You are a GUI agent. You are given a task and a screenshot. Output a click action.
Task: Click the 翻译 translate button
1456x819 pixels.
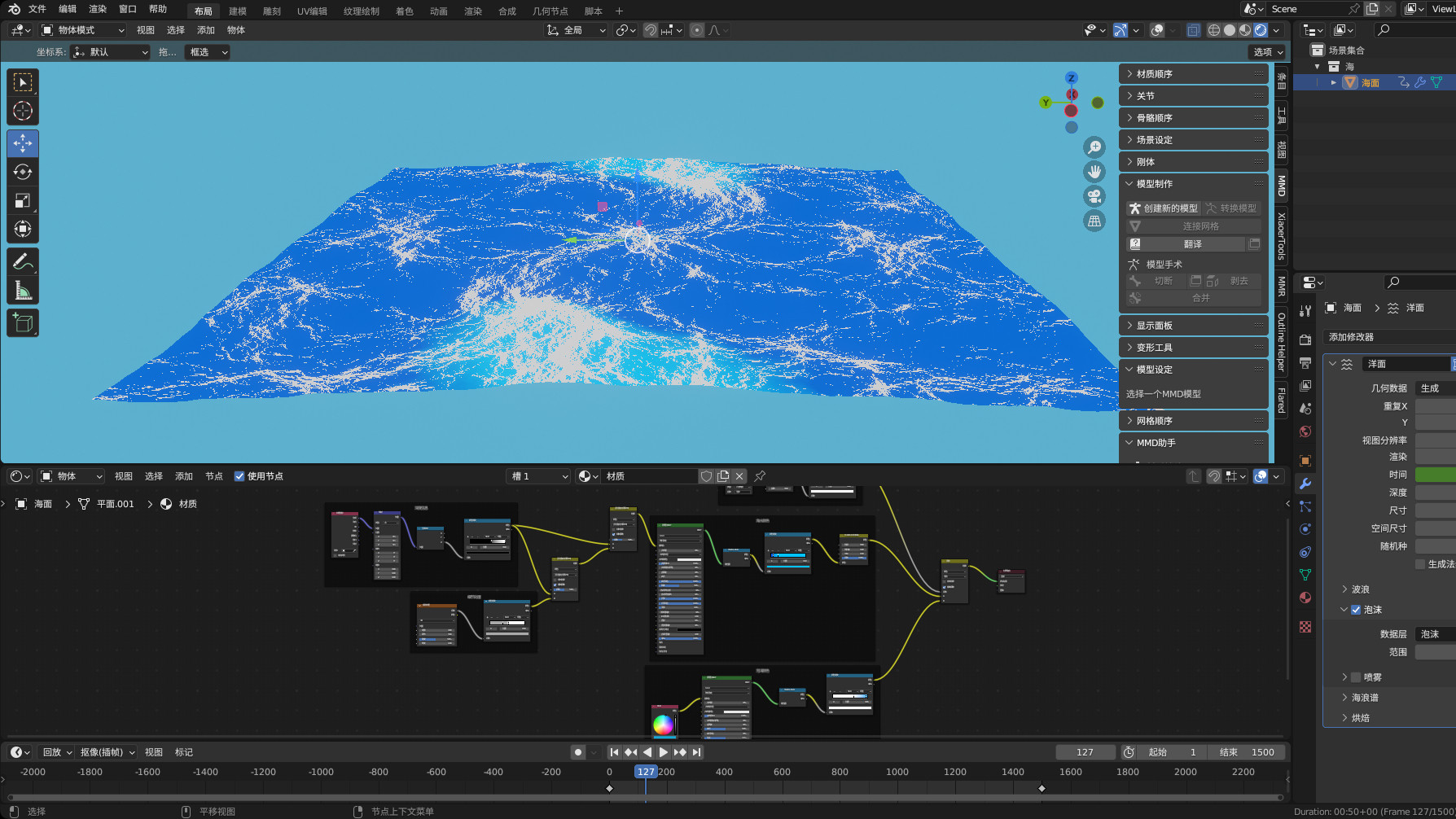tap(1192, 244)
